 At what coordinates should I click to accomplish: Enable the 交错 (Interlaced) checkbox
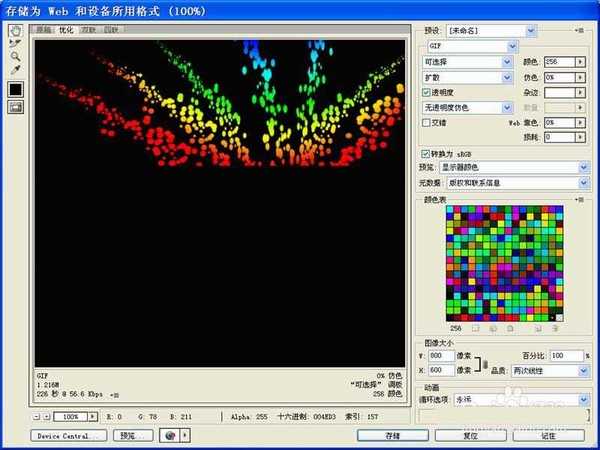coord(427,122)
